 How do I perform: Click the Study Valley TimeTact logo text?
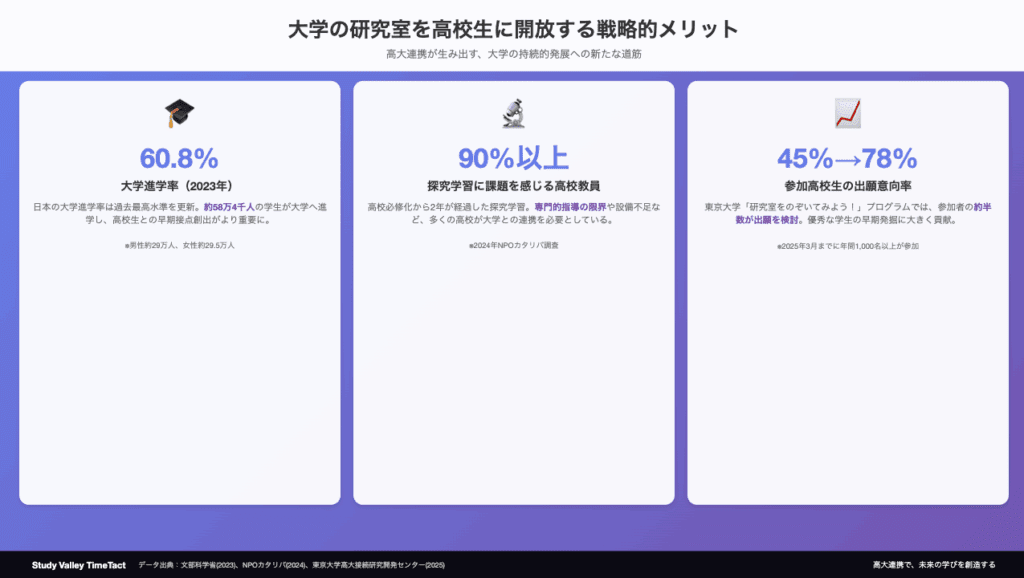click(78, 565)
